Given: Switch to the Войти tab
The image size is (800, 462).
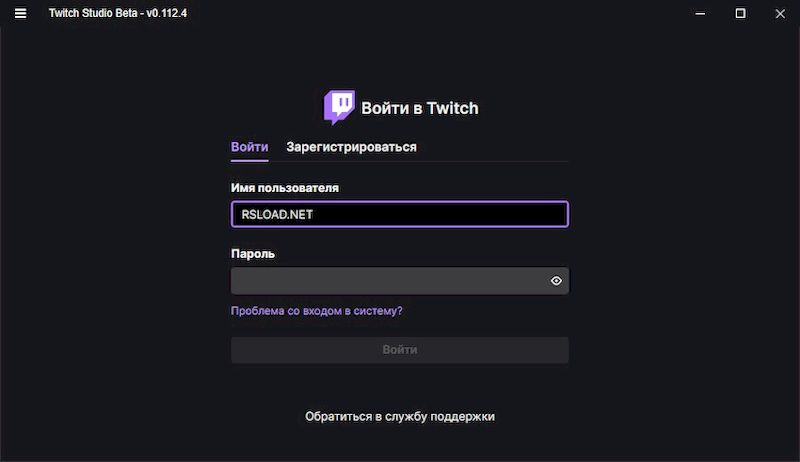Looking at the screenshot, I should [x=249, y=147].
